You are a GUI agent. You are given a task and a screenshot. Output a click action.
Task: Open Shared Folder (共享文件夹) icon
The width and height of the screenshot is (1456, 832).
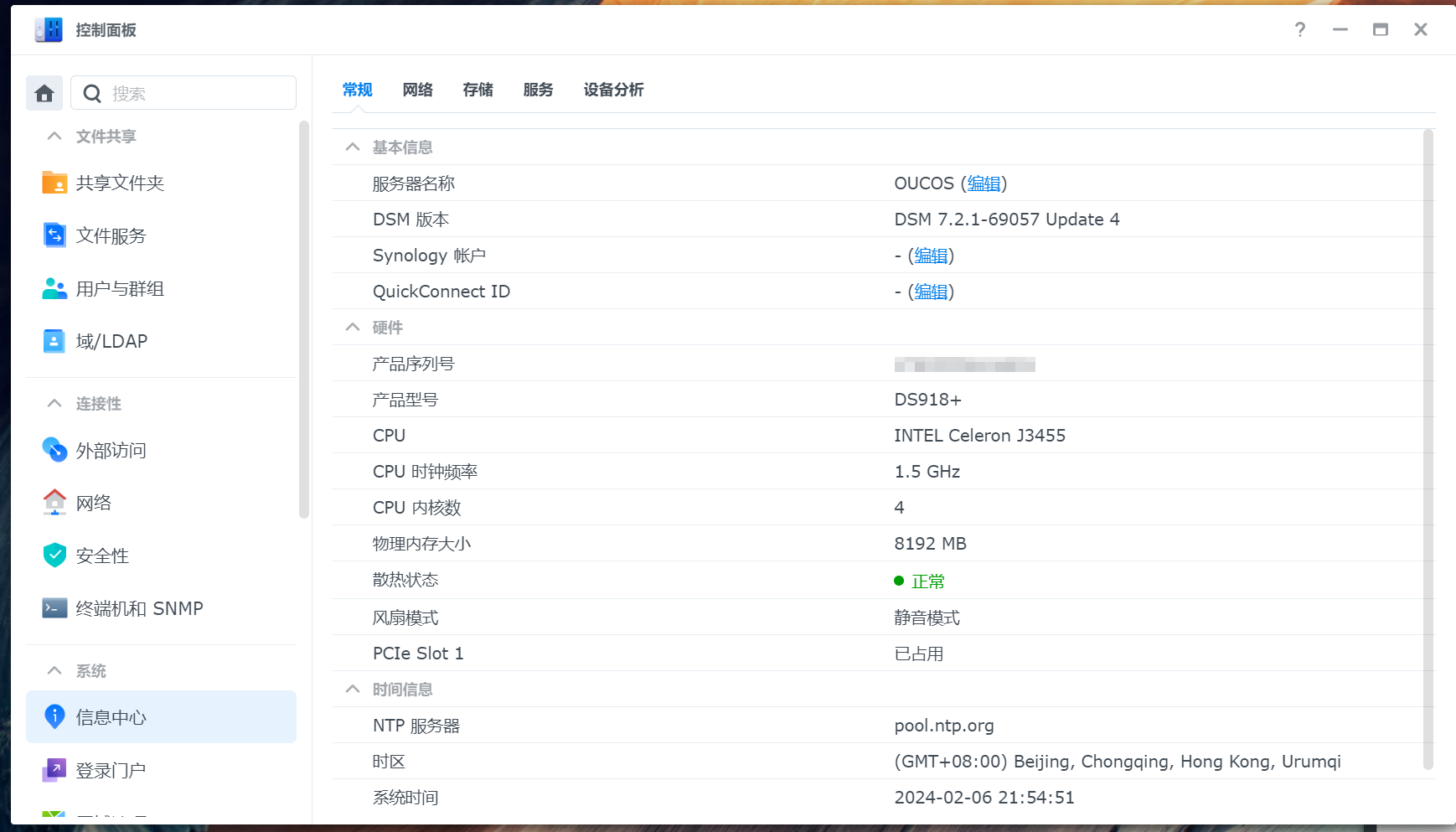tap(54, 183)
